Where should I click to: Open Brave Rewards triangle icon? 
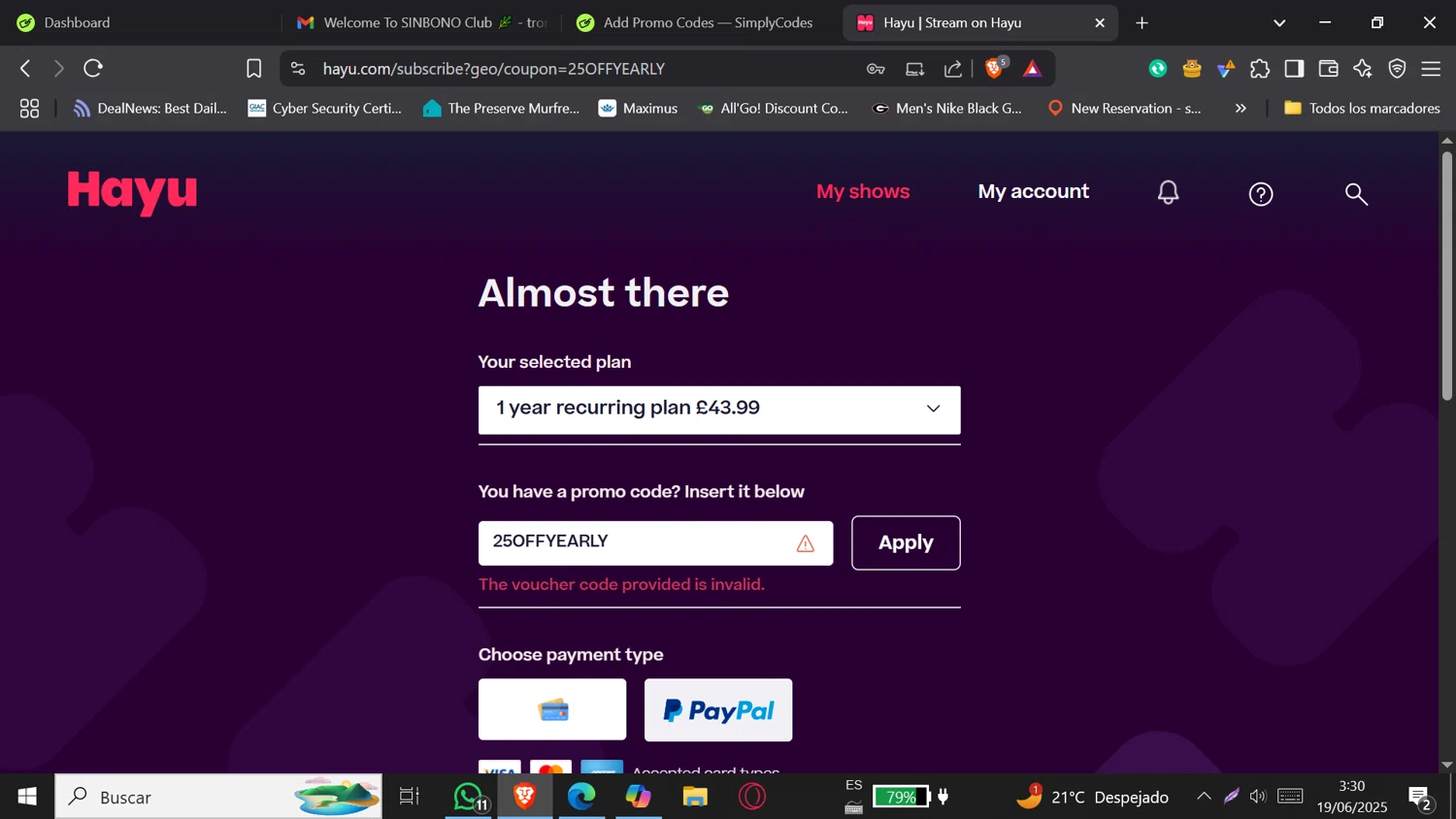pos(1032,68)
